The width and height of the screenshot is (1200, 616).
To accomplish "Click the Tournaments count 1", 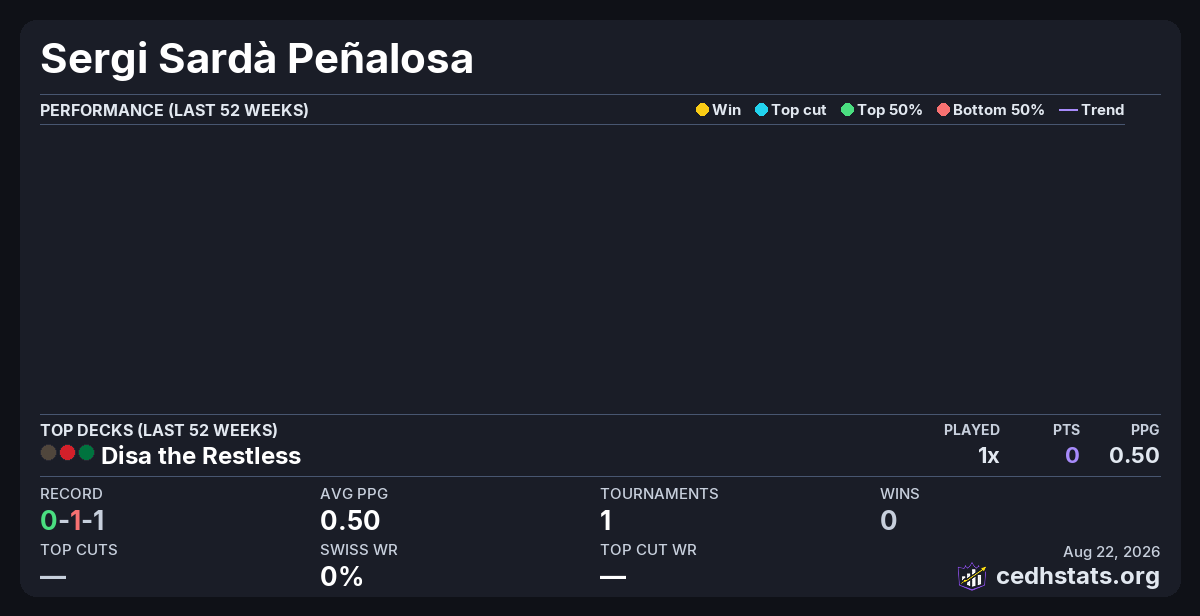I will (x=606, y=520).
